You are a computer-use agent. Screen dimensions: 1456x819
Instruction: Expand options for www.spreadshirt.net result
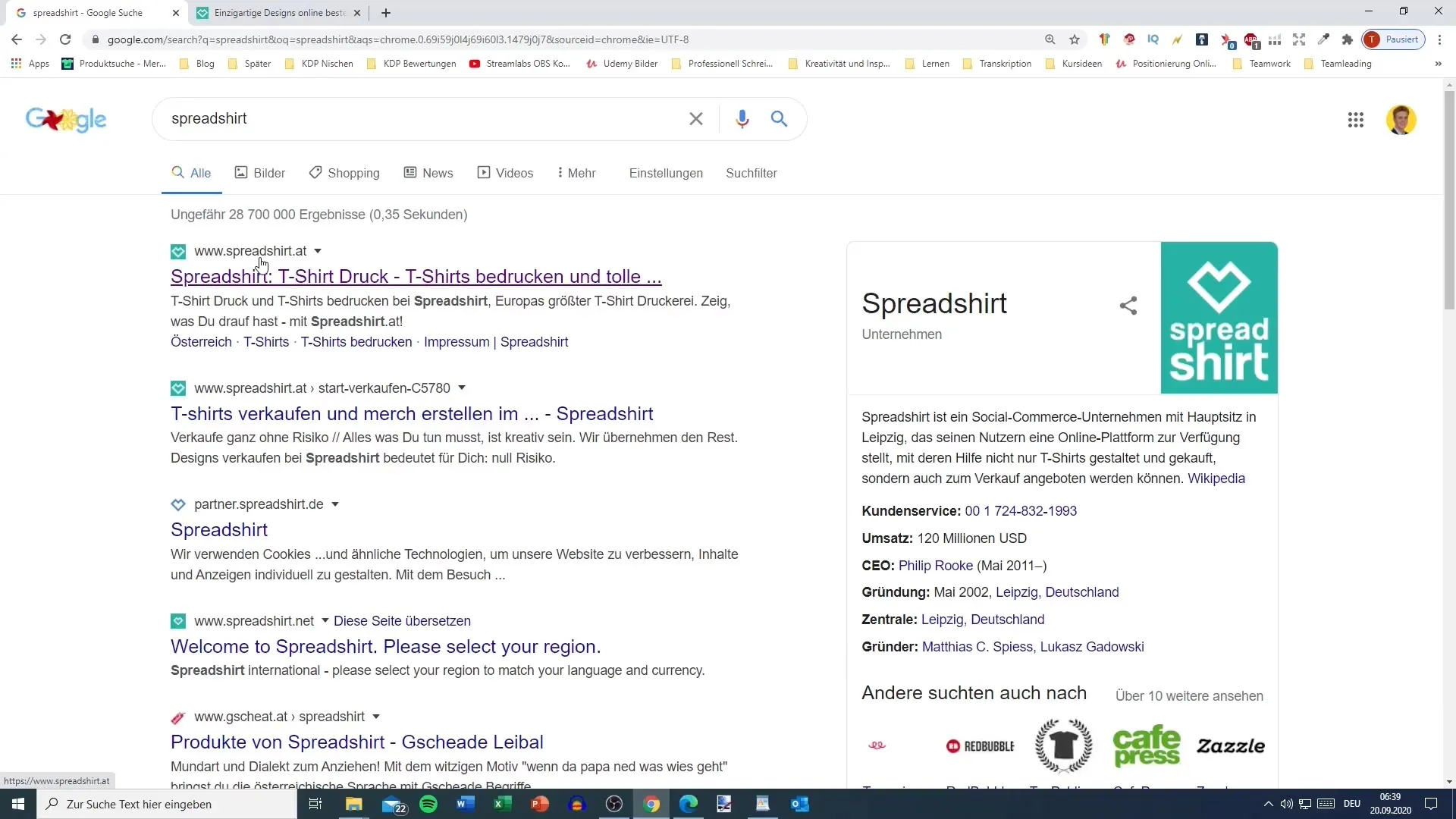pyautogui.click(x=325, y=621)
